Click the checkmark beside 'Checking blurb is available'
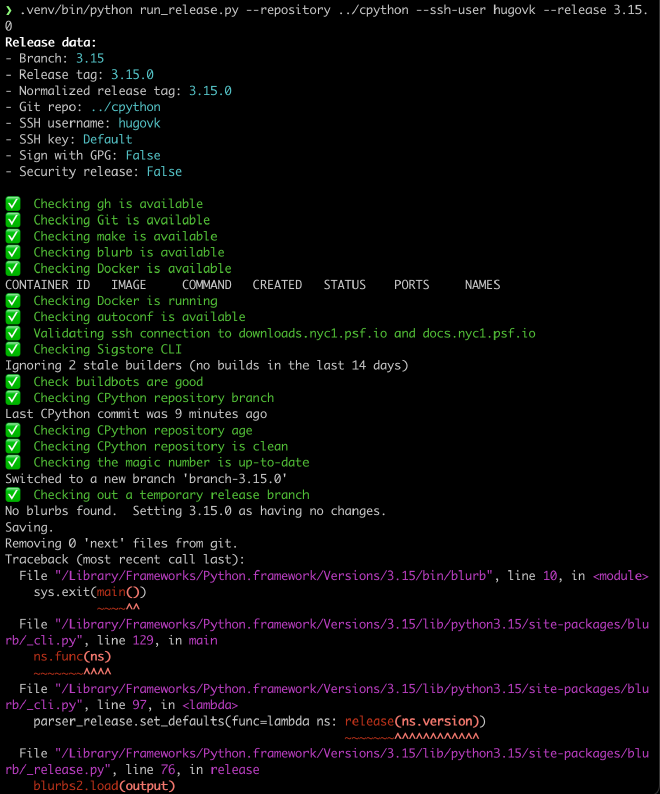 tap(13, 252)
